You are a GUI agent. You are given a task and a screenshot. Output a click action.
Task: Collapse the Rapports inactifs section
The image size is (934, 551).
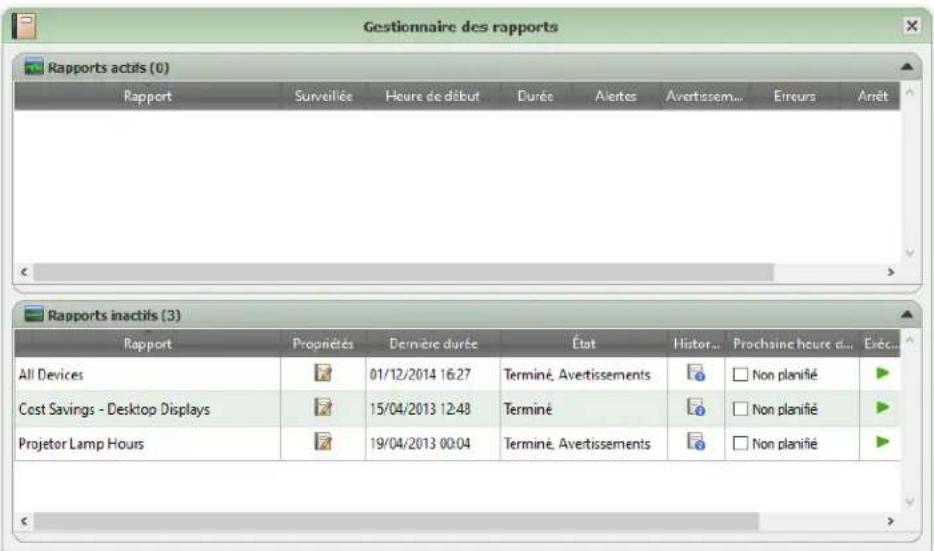(x=907, y=315)
